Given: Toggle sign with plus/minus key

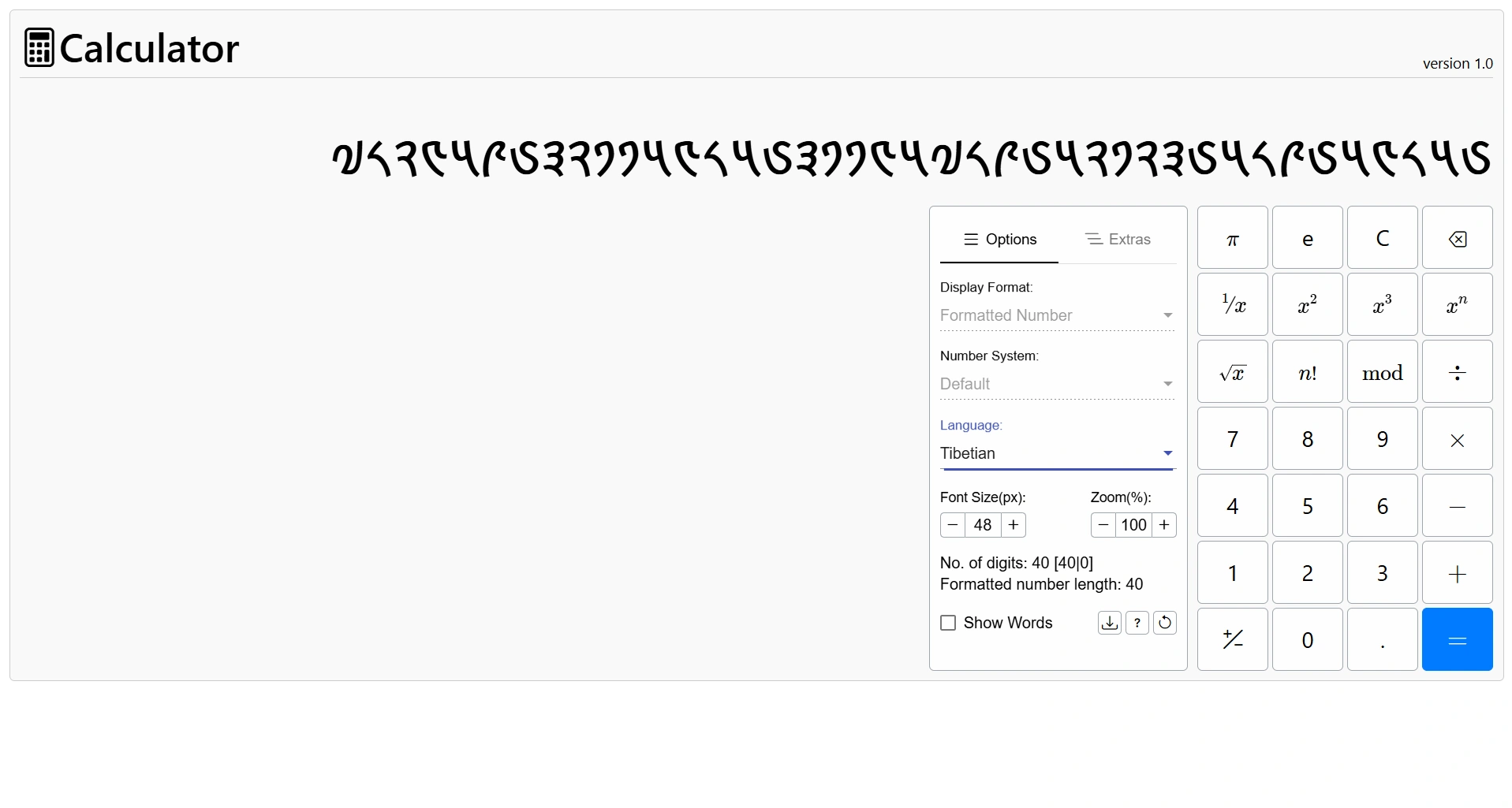Looking at the screenshot, I should pyautogui.click(x=1232, y=640).
